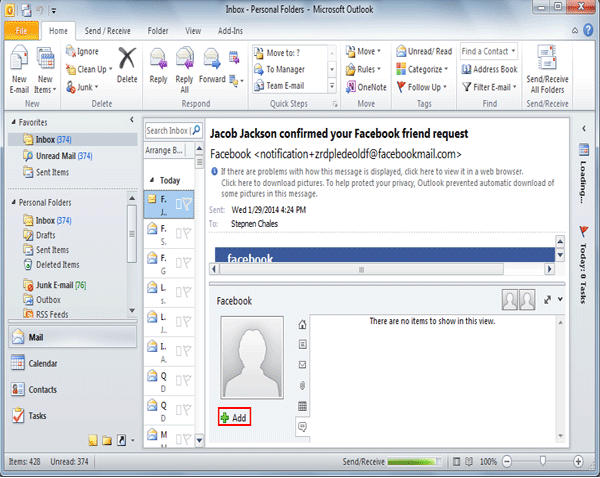Open the Folder List shortcut icon
The image size is (600, 478).
coord(107,440)
